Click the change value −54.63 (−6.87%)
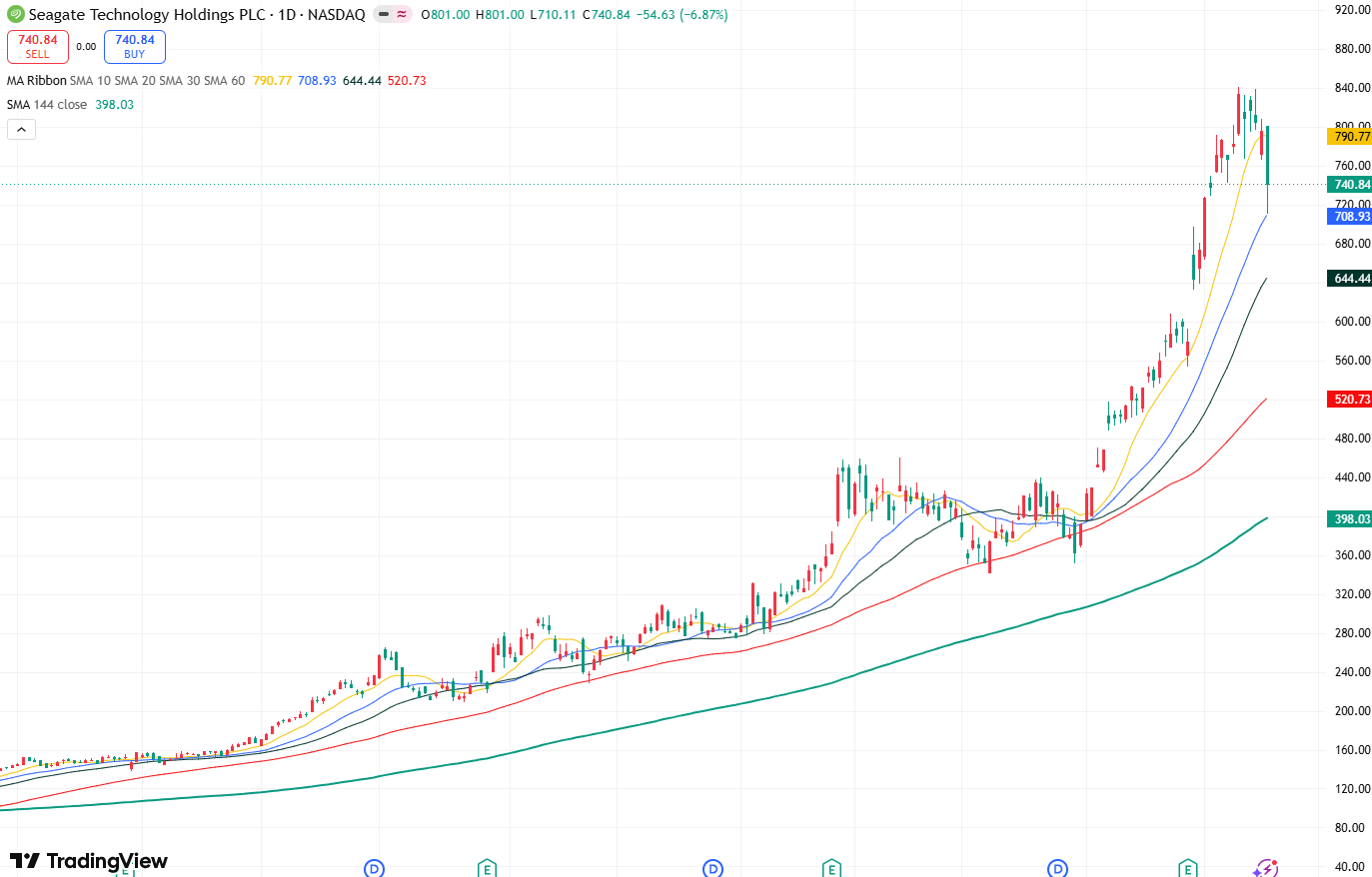This screenshot has height=877, width=1372. coord(682,15)
